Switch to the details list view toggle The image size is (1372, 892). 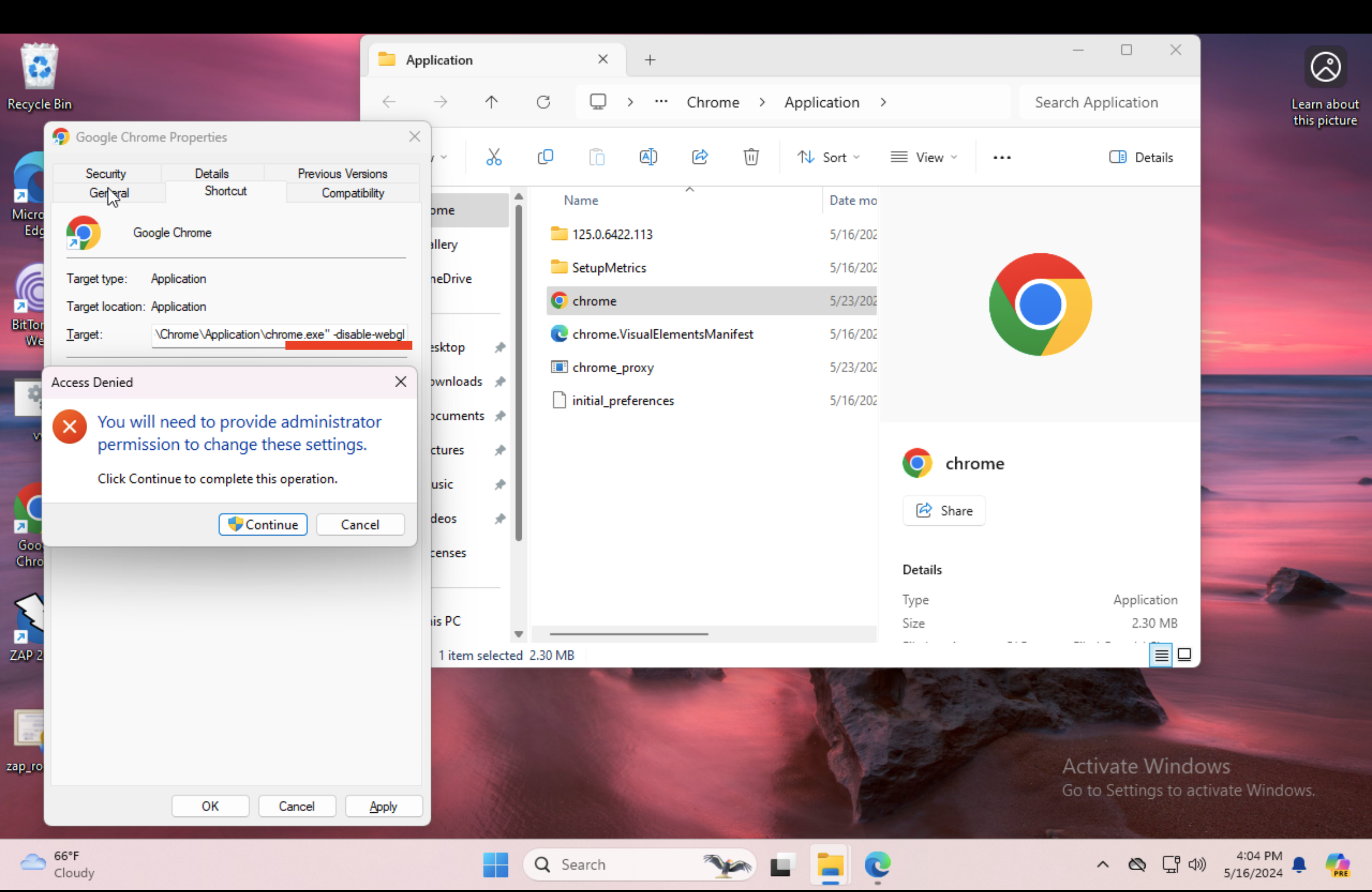coord(1161,655)
